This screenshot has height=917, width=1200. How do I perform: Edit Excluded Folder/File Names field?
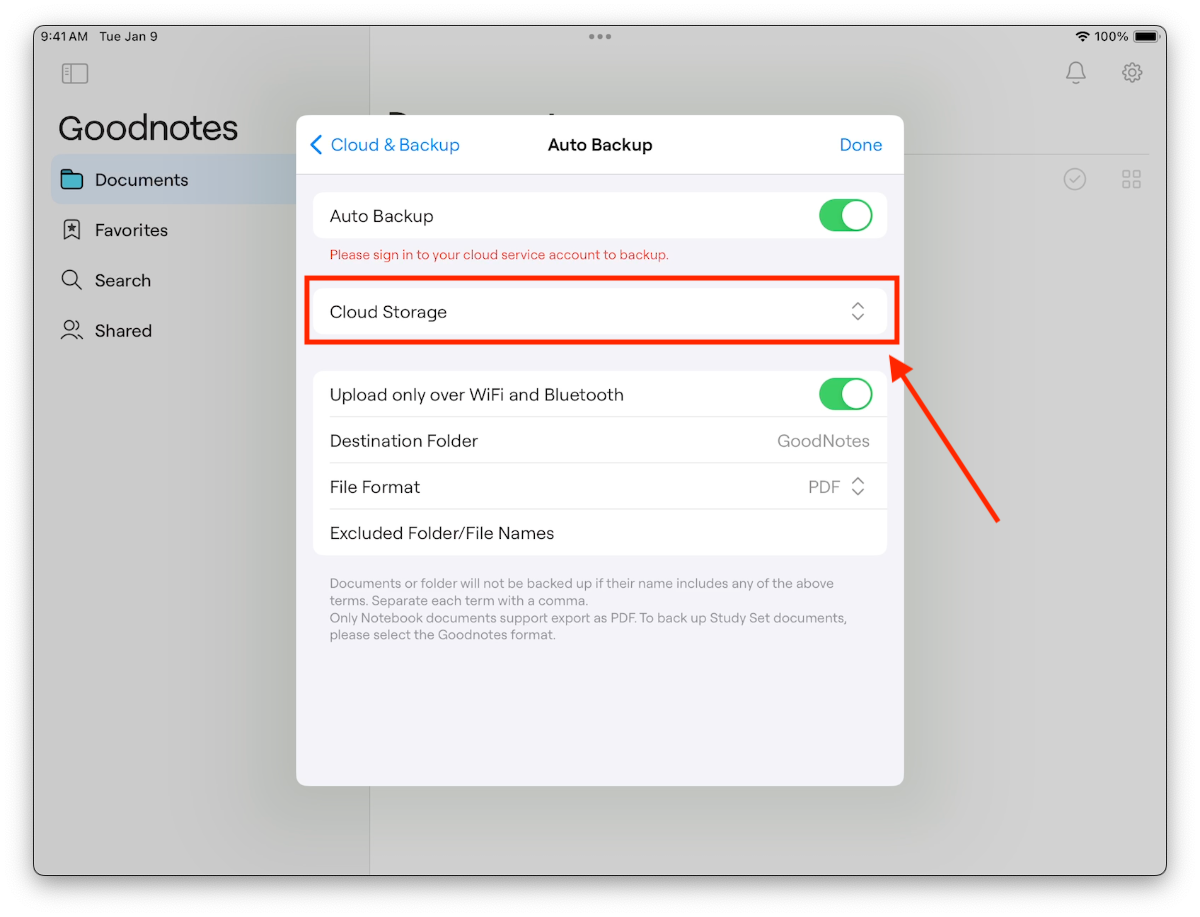pyautogui.click(x=600, y=533)
